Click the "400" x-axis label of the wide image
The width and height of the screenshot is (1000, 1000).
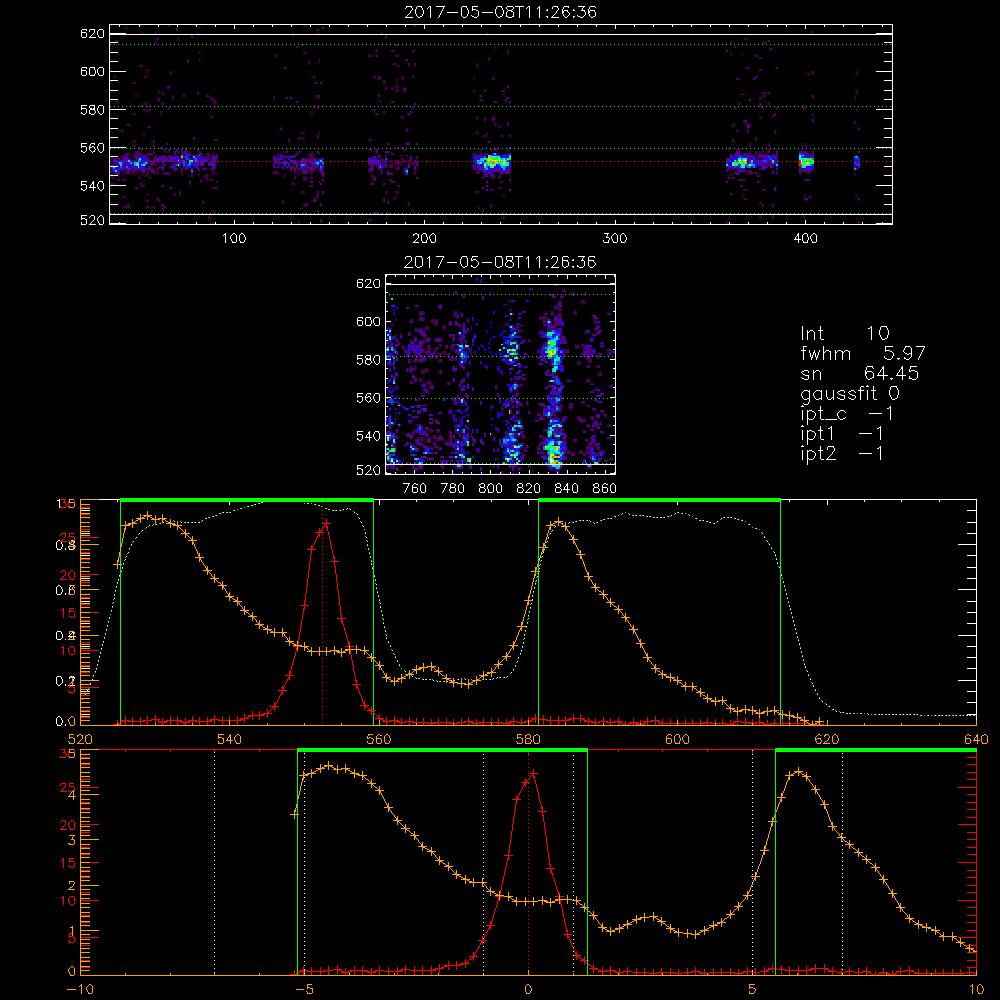(805, 239)
